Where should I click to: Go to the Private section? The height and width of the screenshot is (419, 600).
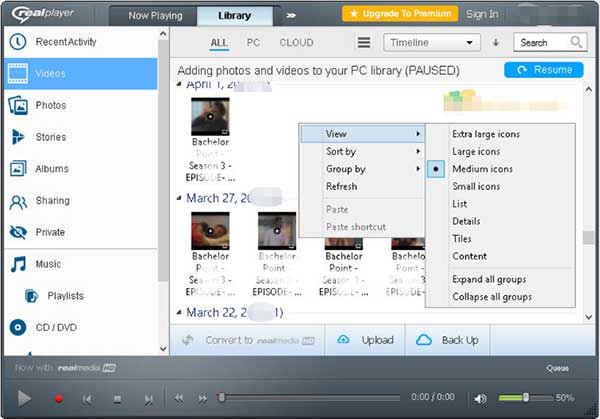point(50,232)
